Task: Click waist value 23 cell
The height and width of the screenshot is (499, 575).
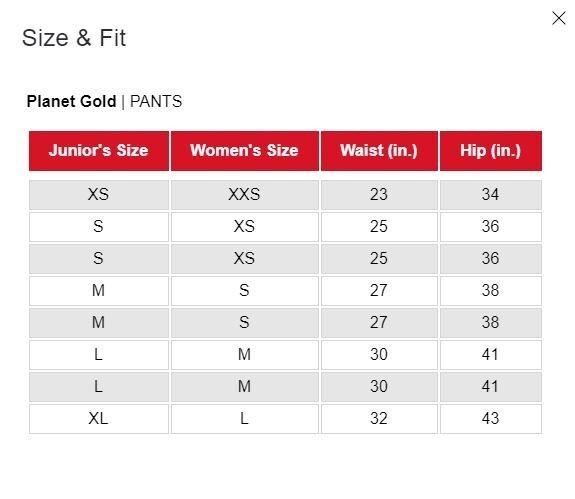Action: [379, 195]
